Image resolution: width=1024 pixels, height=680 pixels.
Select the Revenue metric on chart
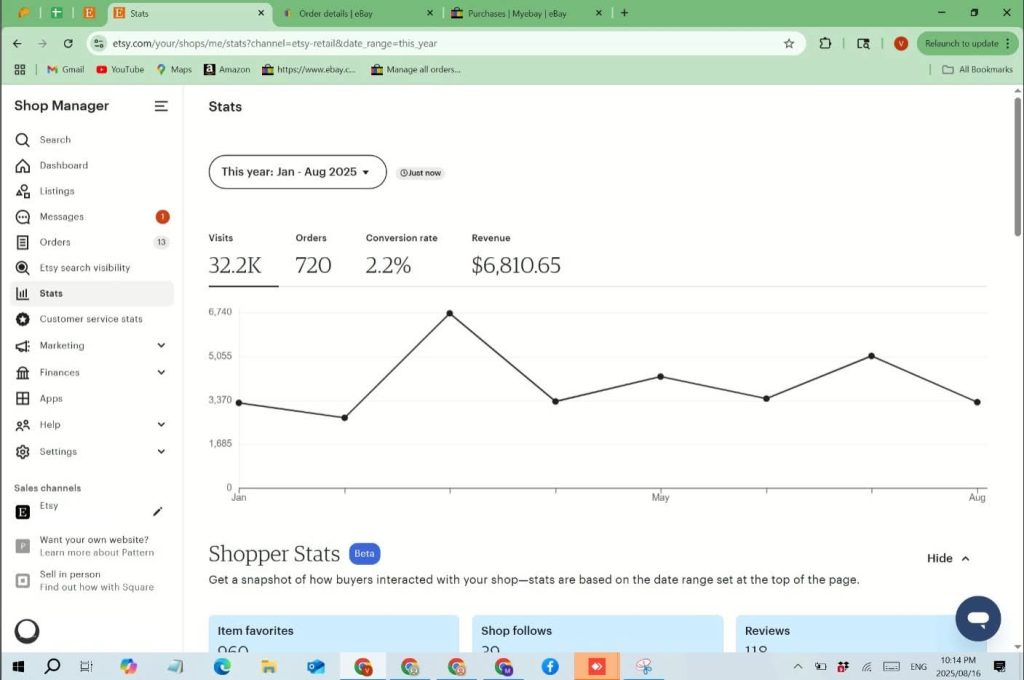(x=515, y=256)
